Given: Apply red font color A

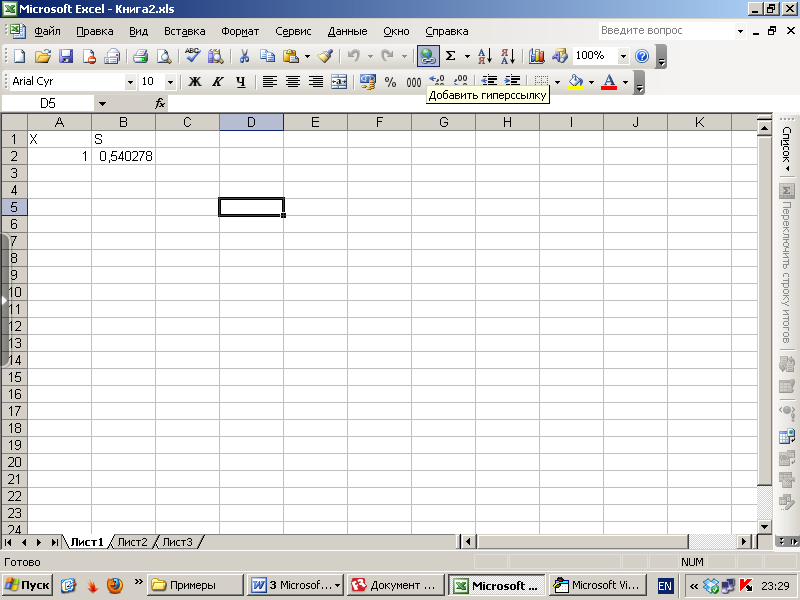Looking at the screenshot, I should [x=609, y=81].
